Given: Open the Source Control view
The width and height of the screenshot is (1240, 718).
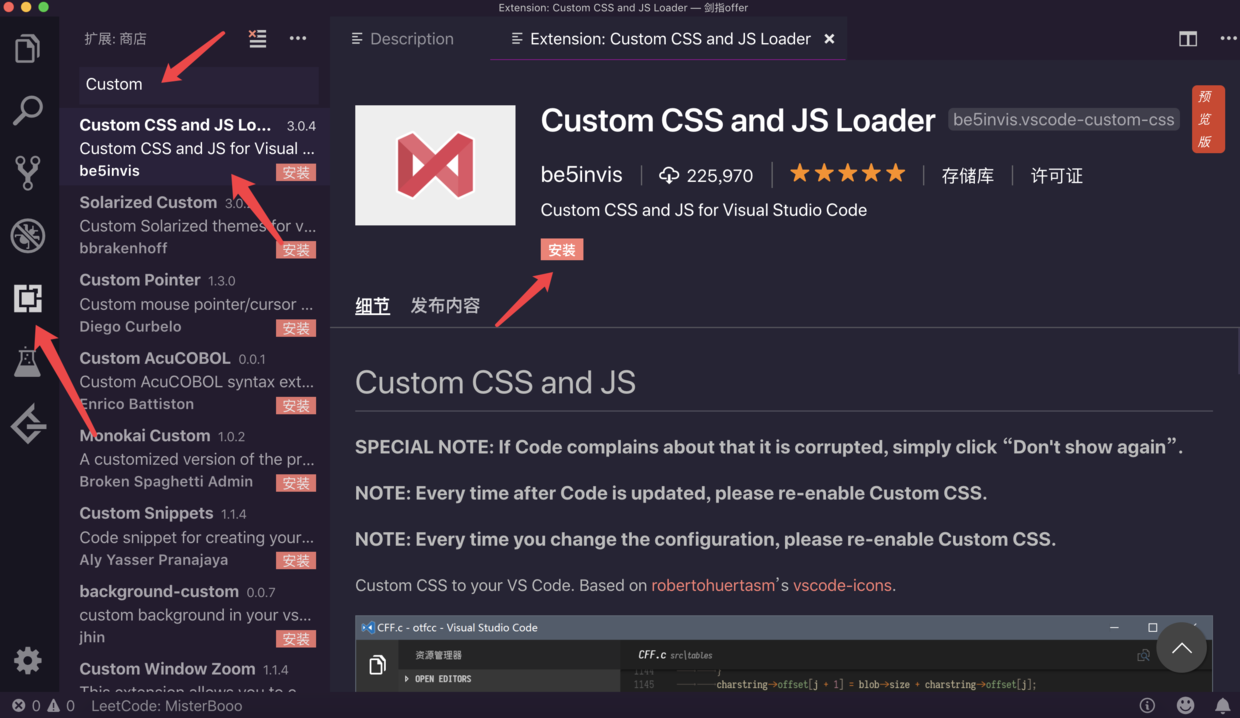Looking at the screenshot, I should tap(28, 173).
